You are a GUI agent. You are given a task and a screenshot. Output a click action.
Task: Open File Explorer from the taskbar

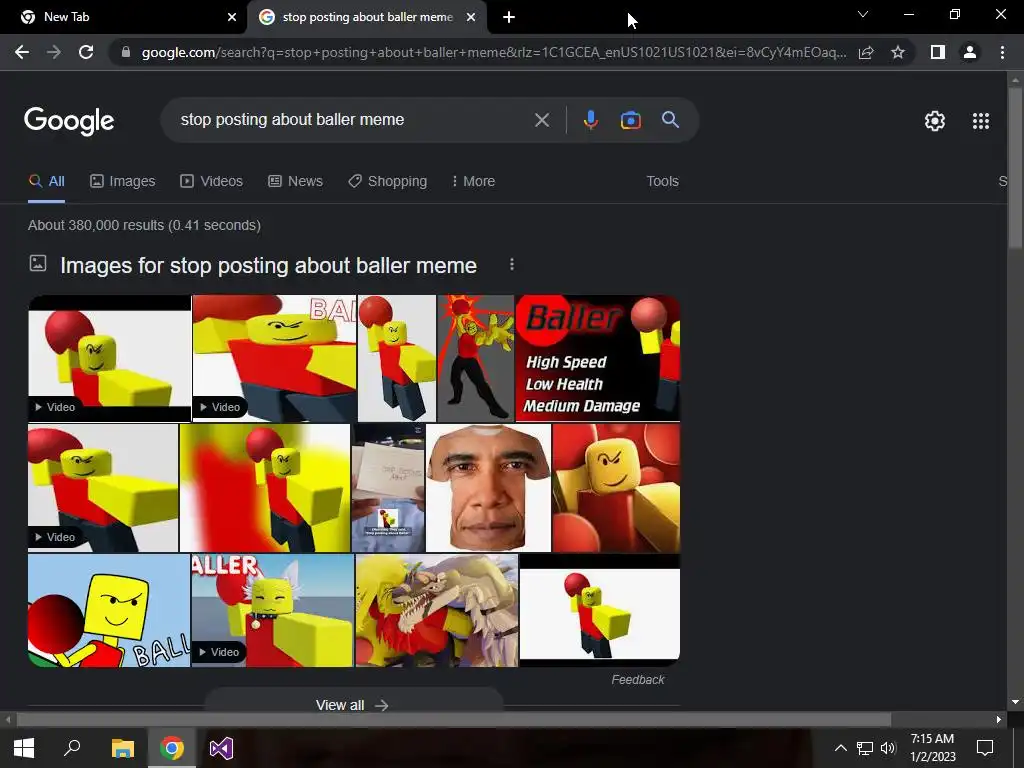(x=122, y=748)
